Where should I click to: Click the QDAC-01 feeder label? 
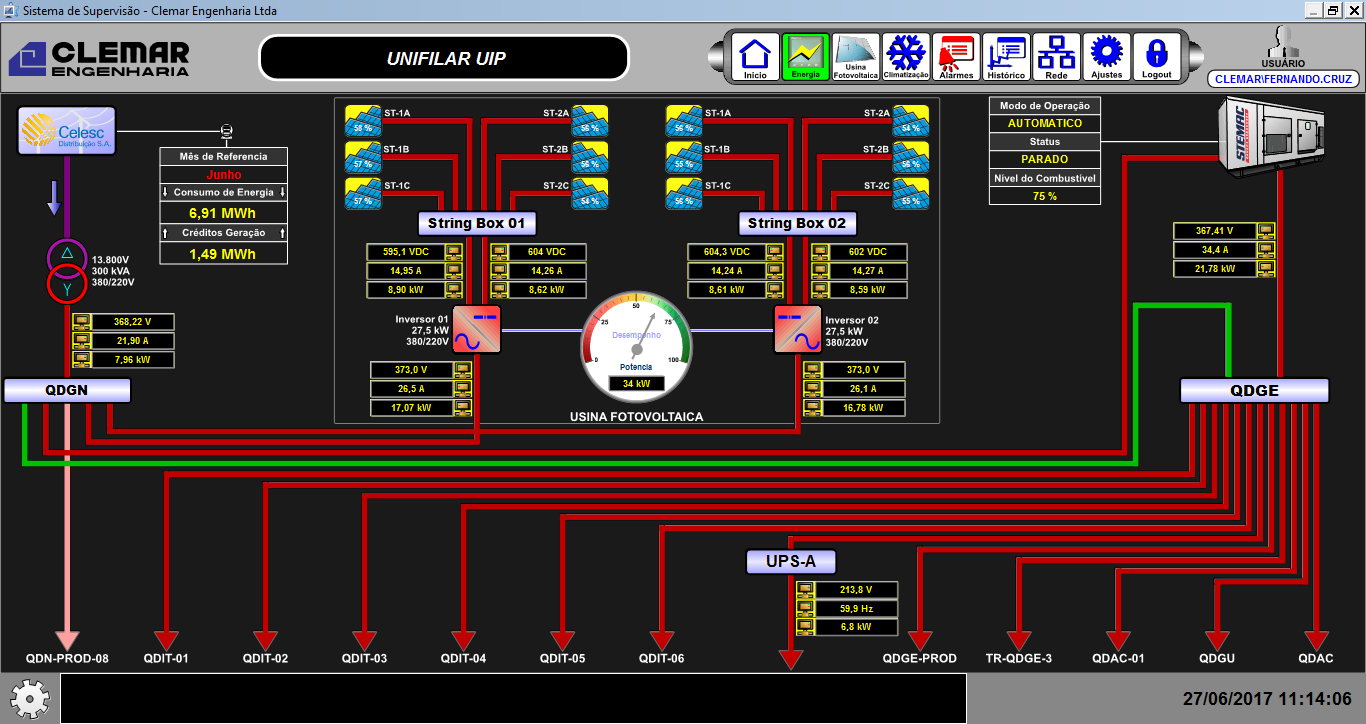tap(1118, 659)
